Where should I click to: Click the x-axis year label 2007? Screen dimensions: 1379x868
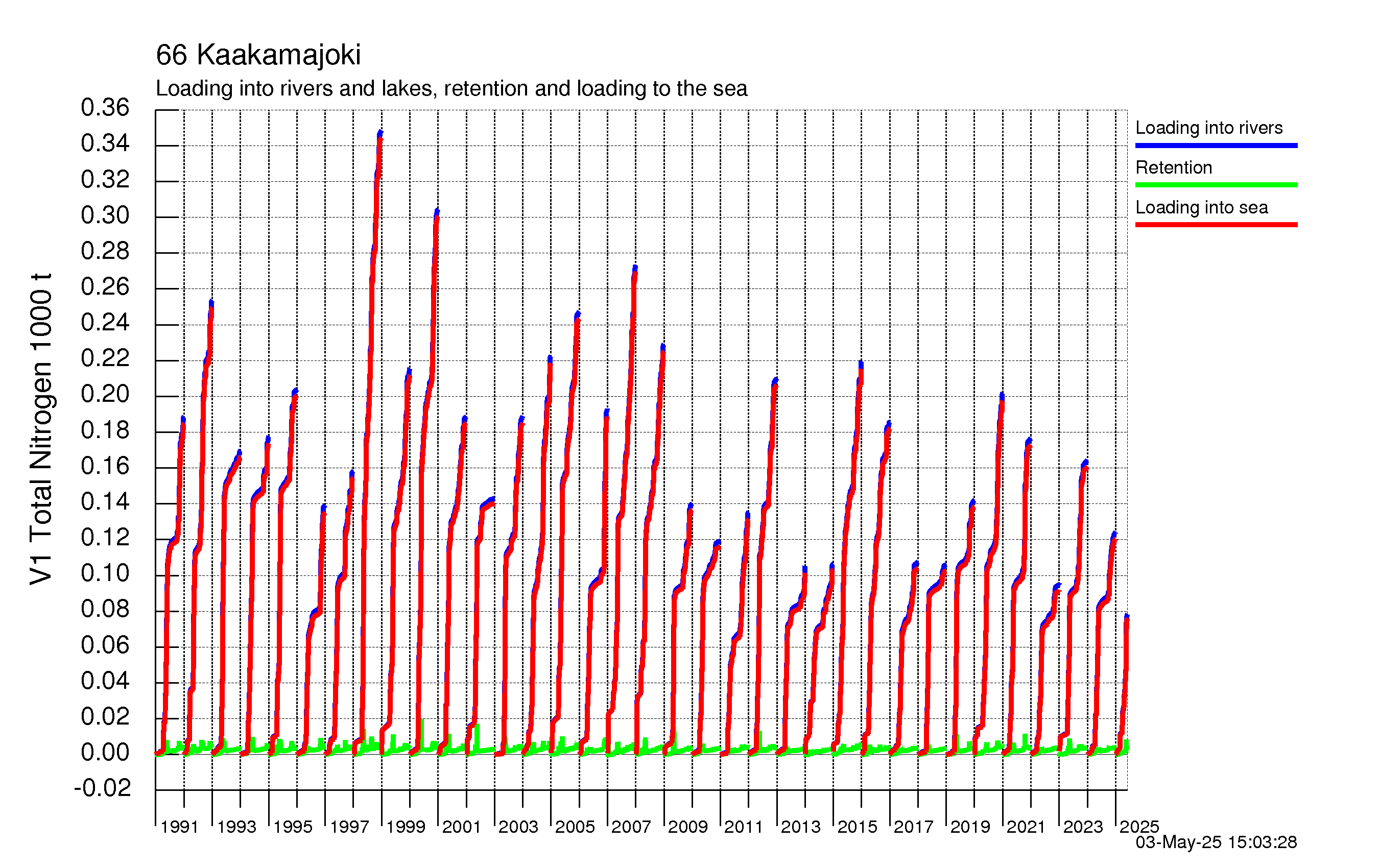pos(631,827)
